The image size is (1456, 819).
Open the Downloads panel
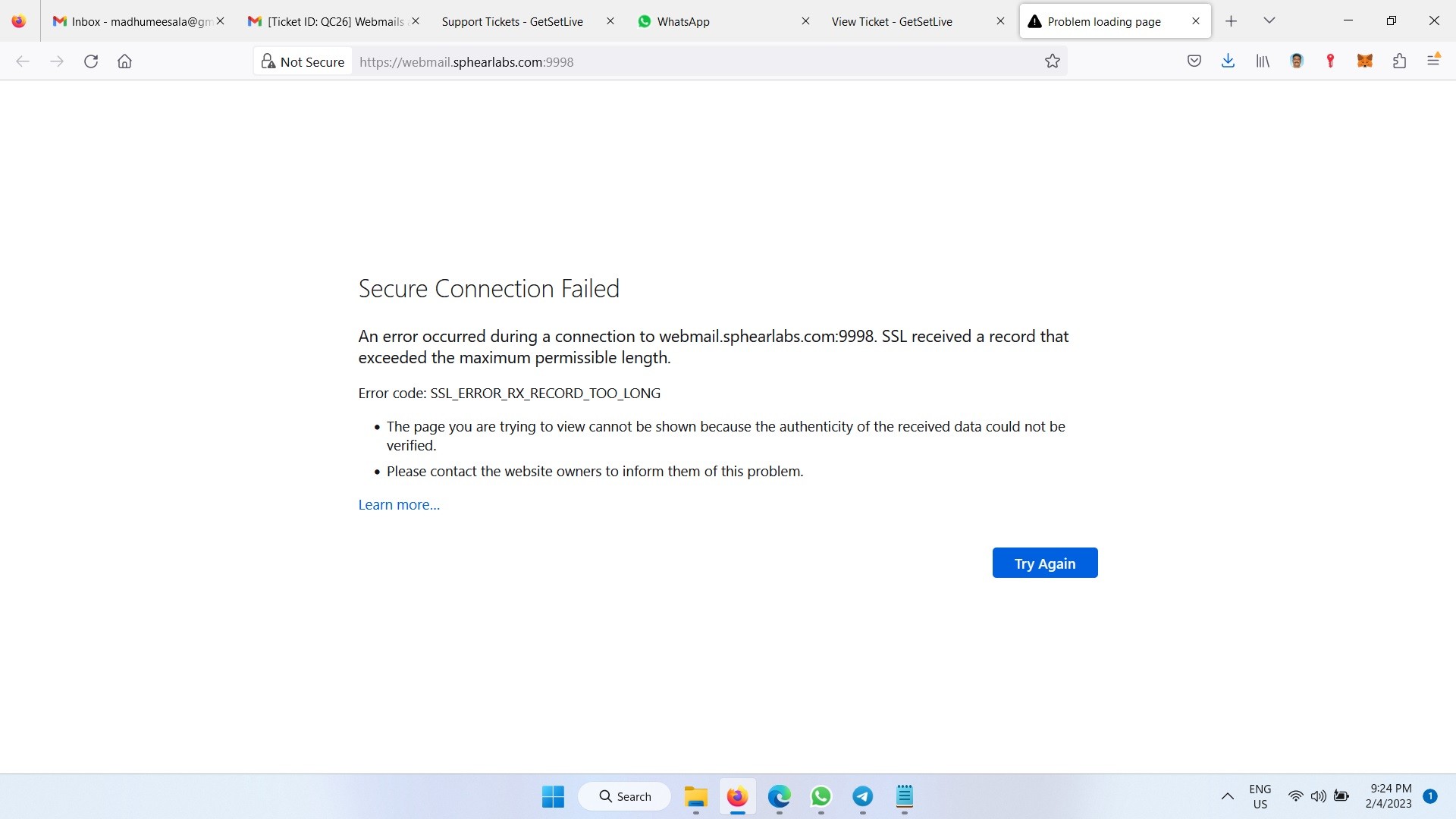(1228, 61)
